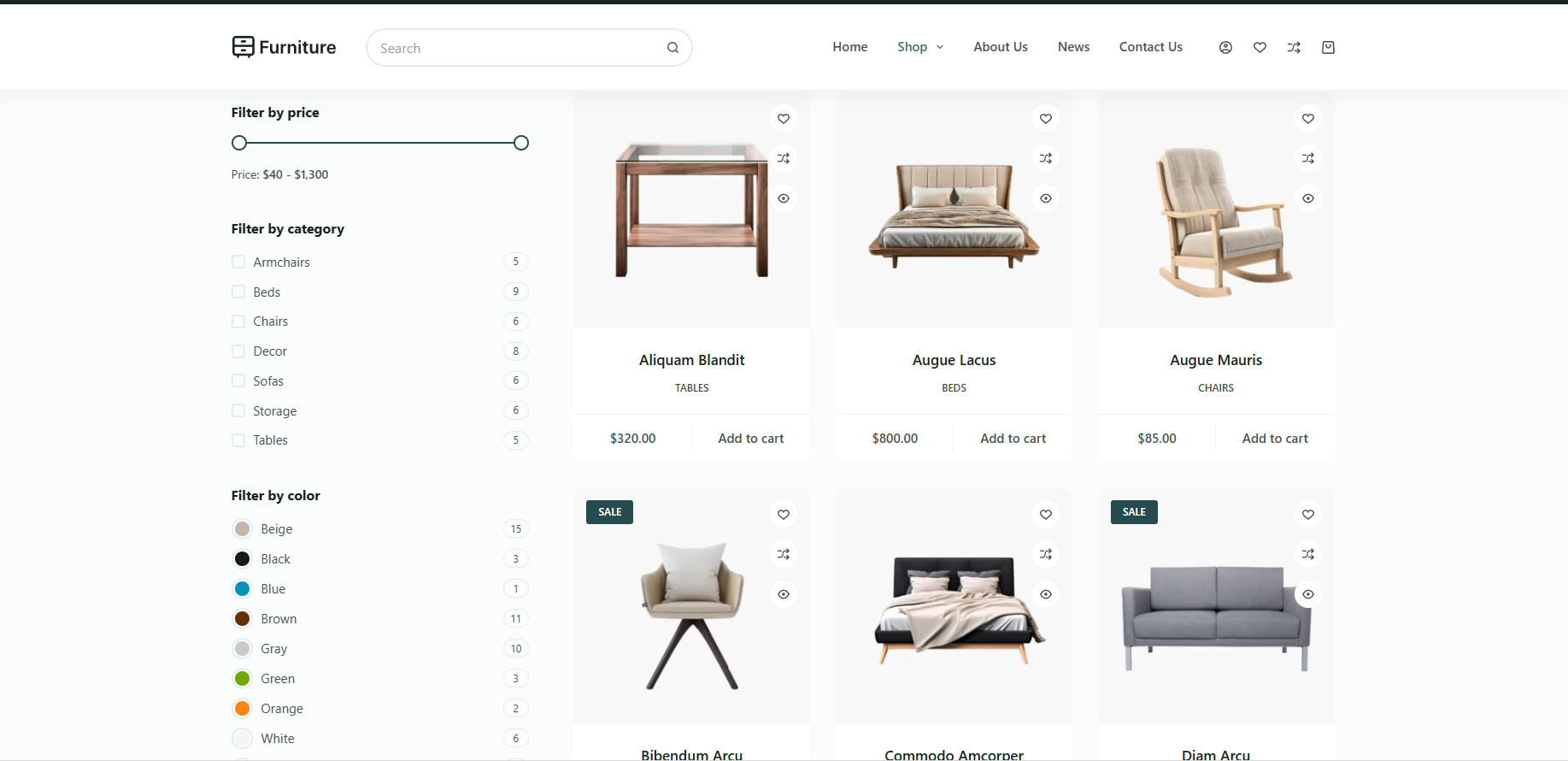Tick the Sofas category filter

click(x=238, y=380)
